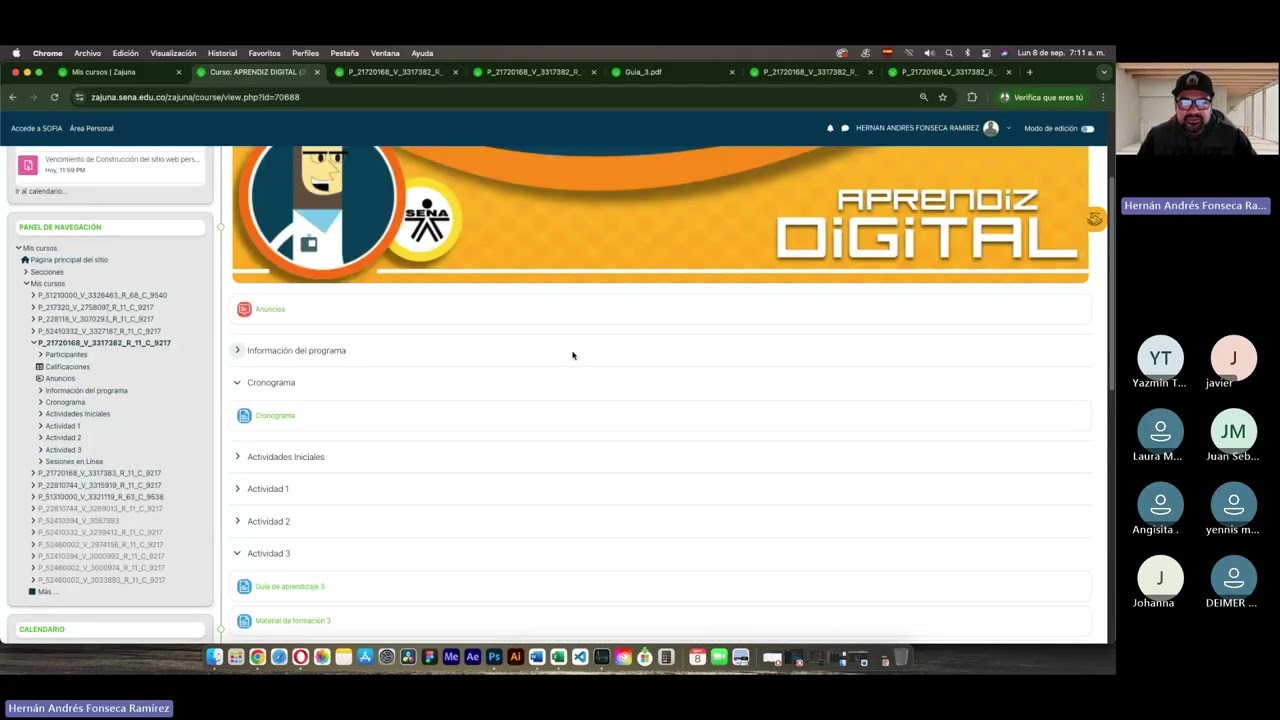Screen dimensions: 1280x720
Task: Bookmark this page with the star
Action: [x=943, y=97]
